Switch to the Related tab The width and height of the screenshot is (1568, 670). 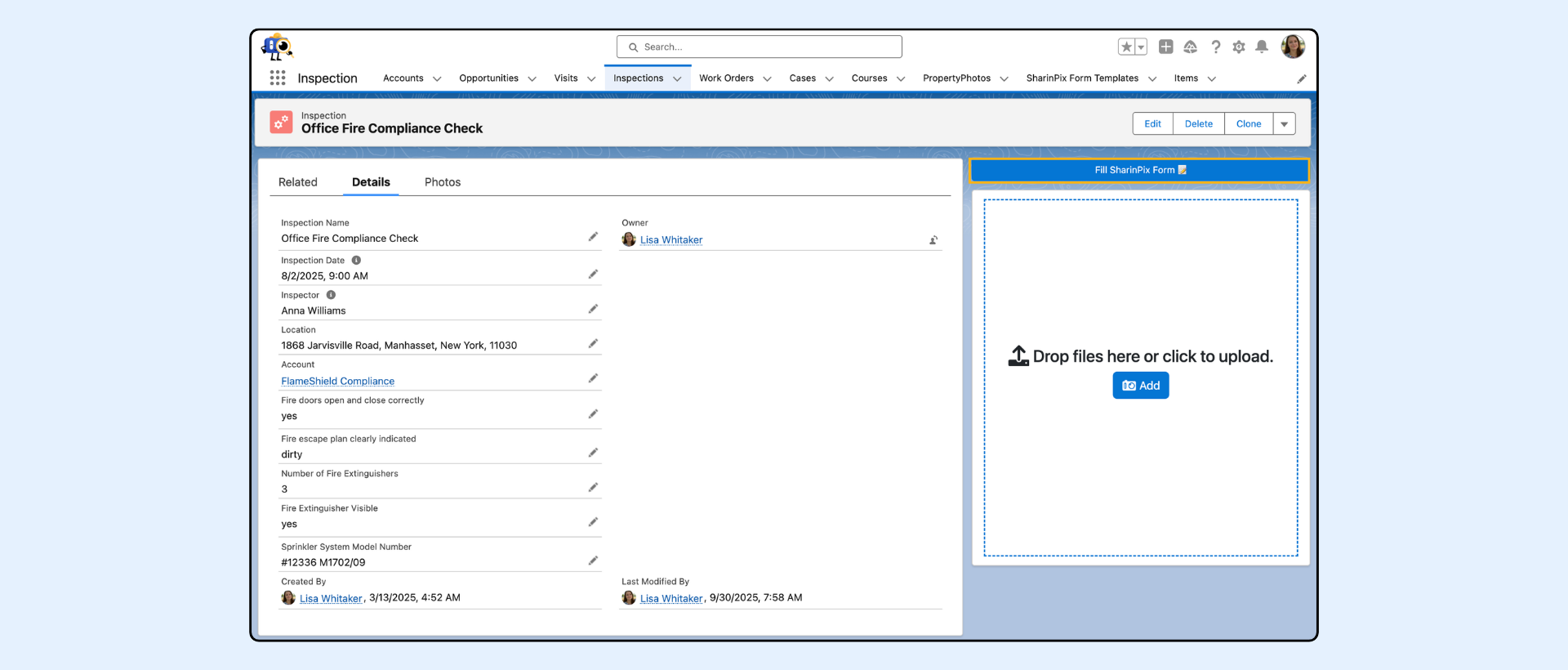coord(297,182)
